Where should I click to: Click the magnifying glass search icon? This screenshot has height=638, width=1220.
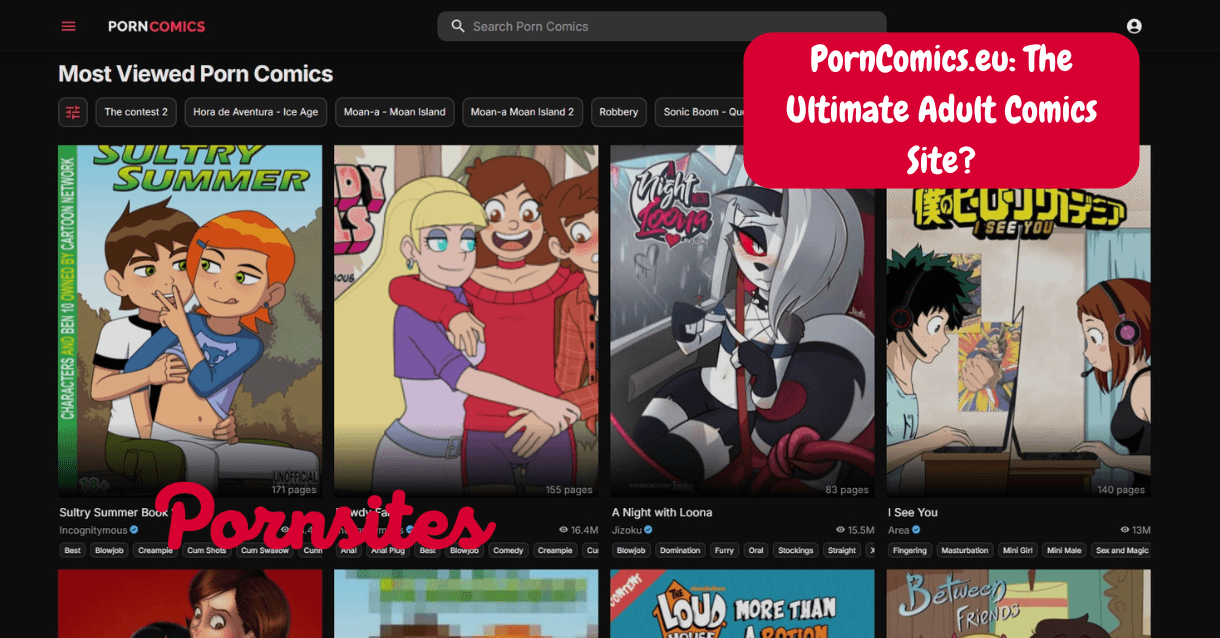[457, 26]
